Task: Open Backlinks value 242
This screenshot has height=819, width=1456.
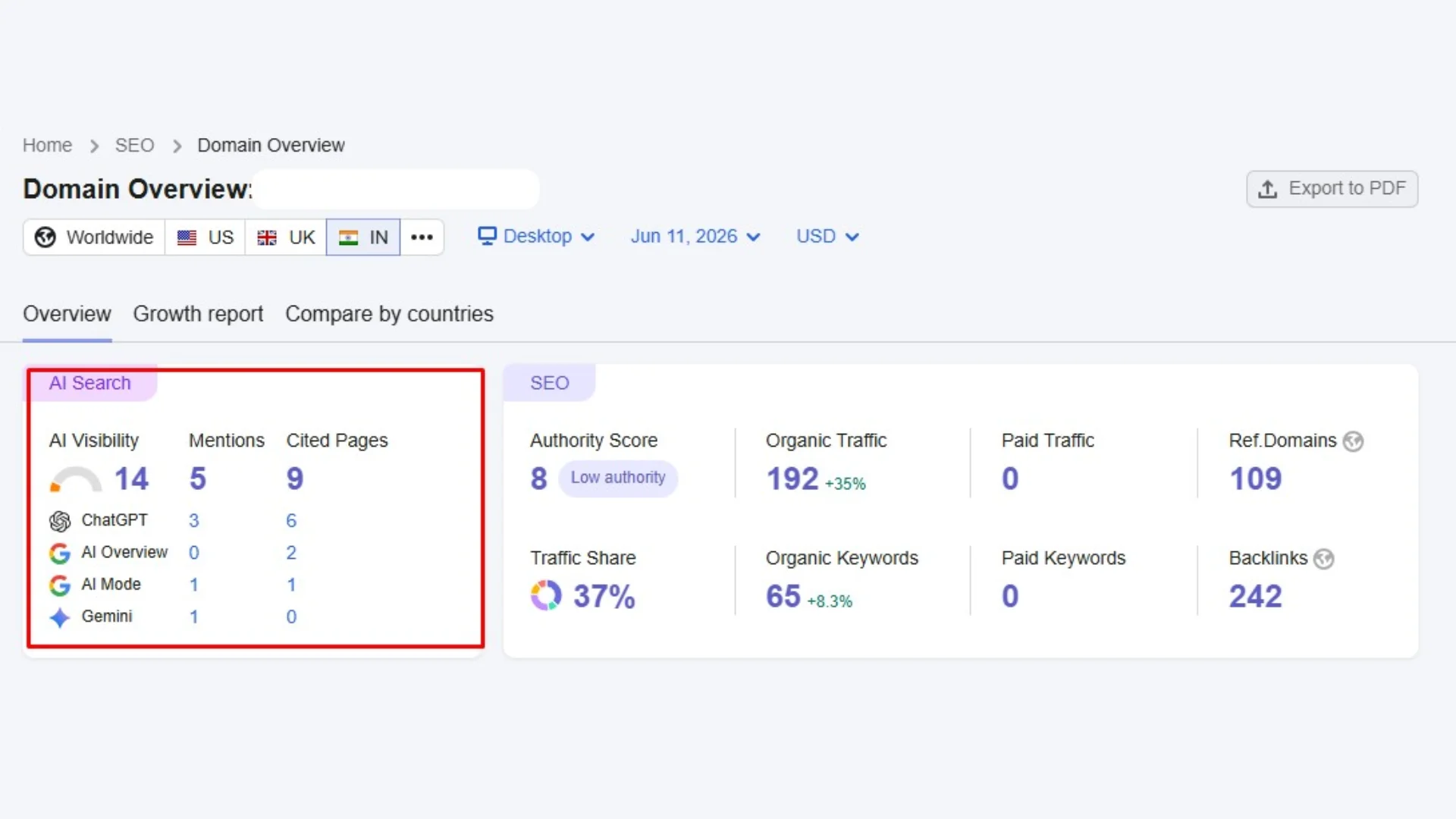Action: pyautogui.click(x=1256, y=596)
